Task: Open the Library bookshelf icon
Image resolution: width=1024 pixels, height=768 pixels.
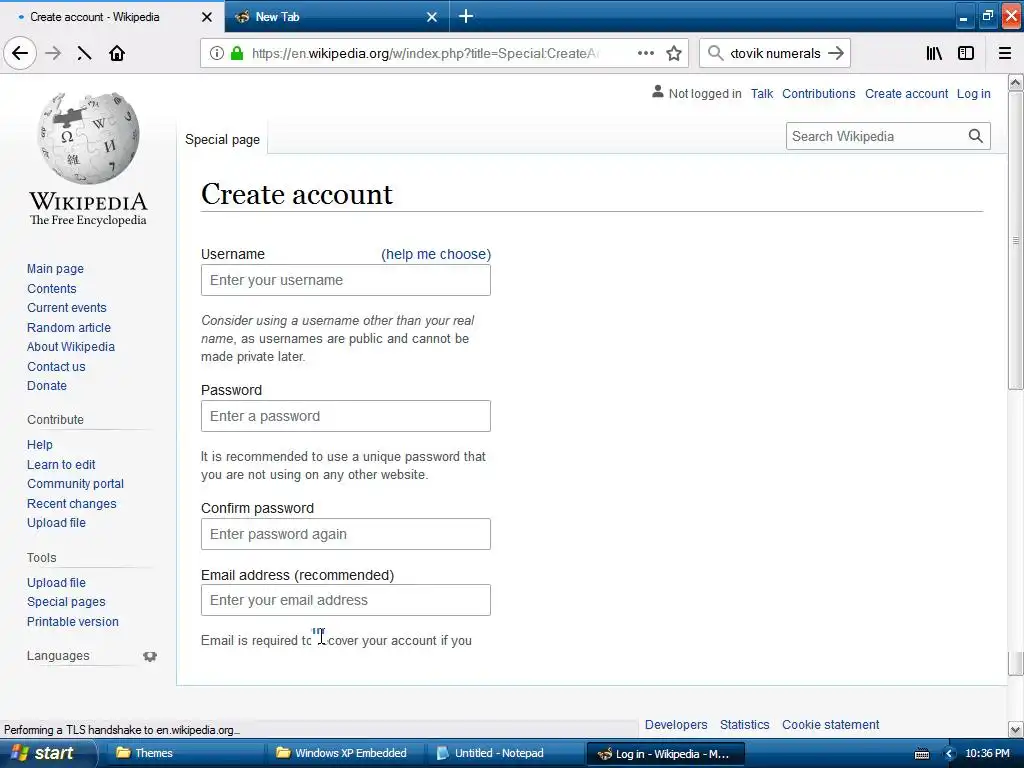Action: [934, 53]
